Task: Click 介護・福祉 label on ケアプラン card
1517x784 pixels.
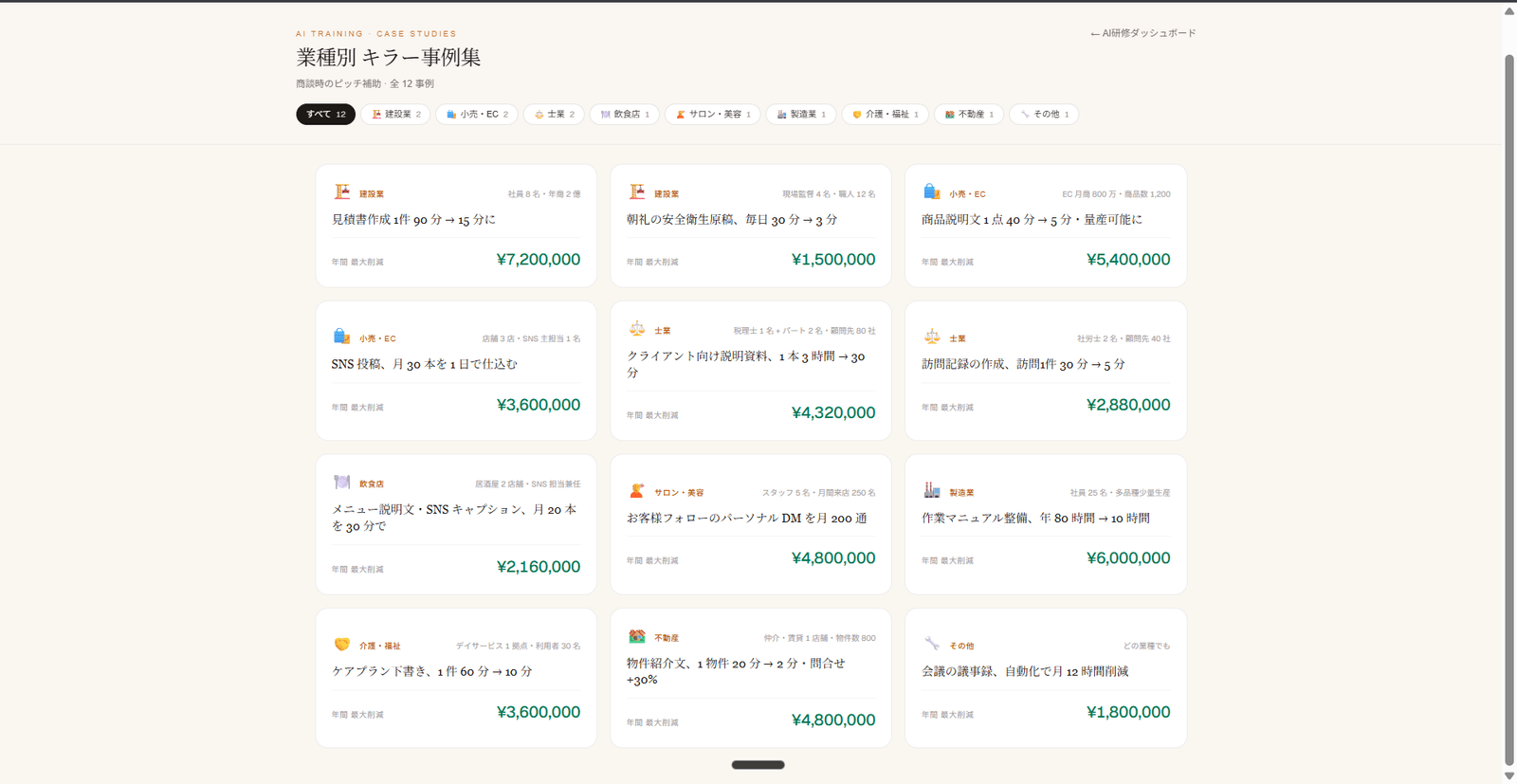Action: pyautogui.click(x=379, y=647)
